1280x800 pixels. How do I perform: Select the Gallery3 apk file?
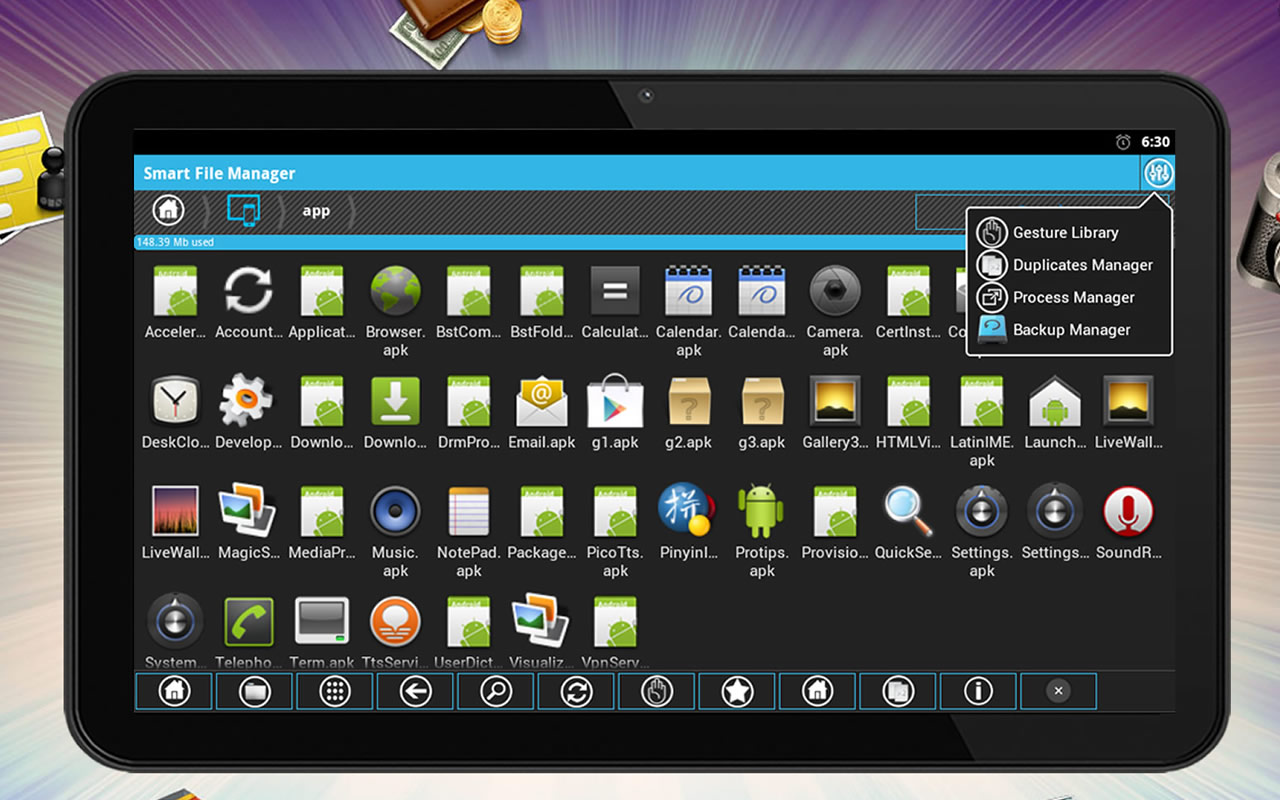[x=835, y=412]
